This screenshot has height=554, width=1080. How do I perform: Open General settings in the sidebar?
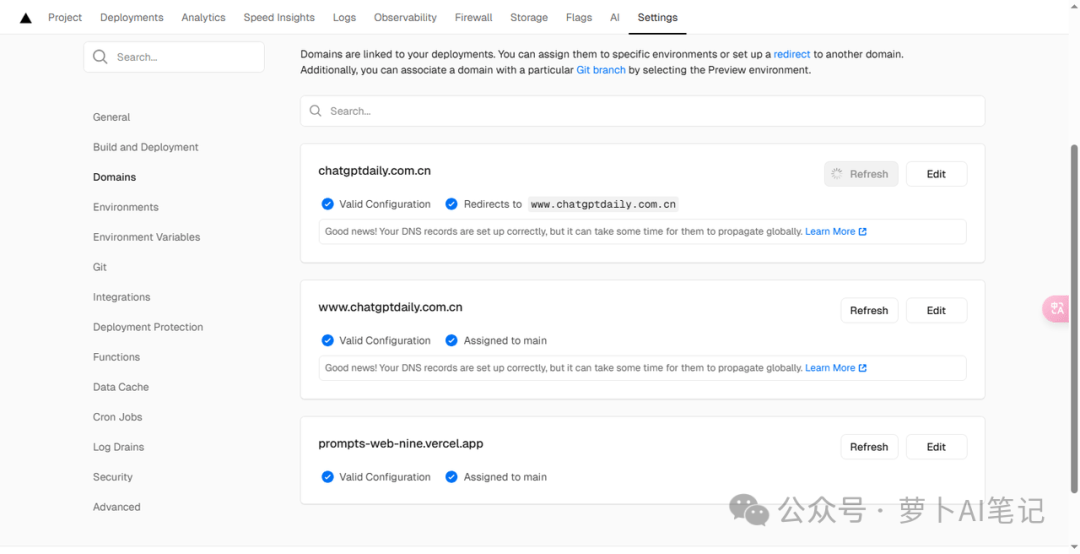coord(112,117)
